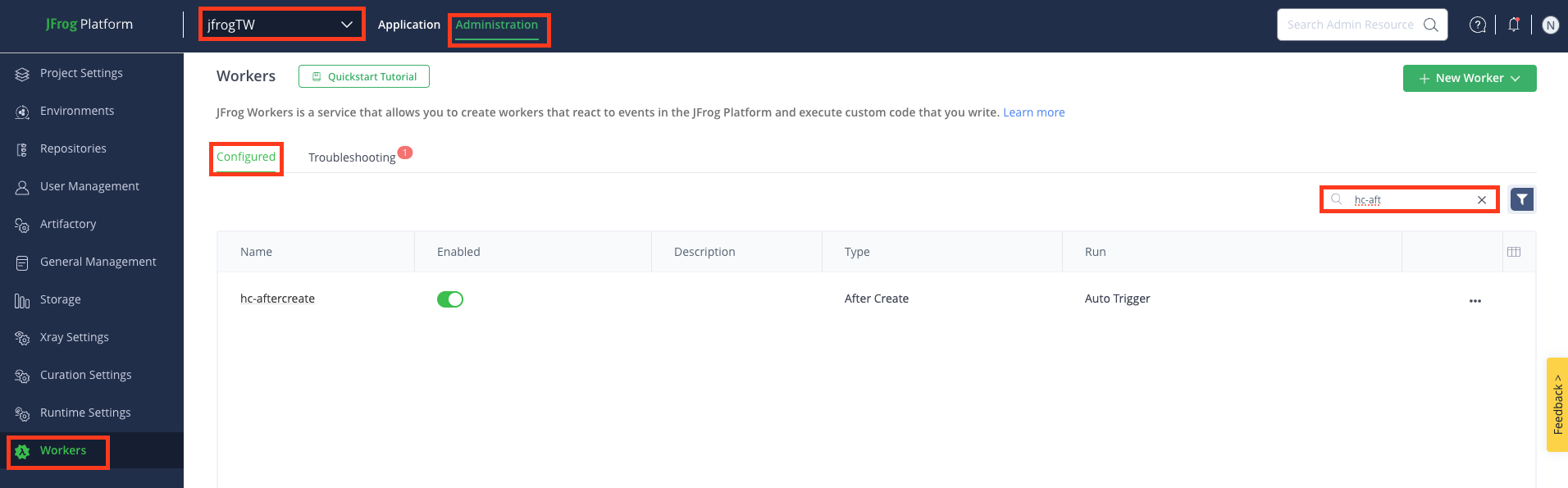Image resolution: width=1568 pixels, height=488 pixels.
Task: Follow the Learn more link
Action: click(x=1033, y=112)
